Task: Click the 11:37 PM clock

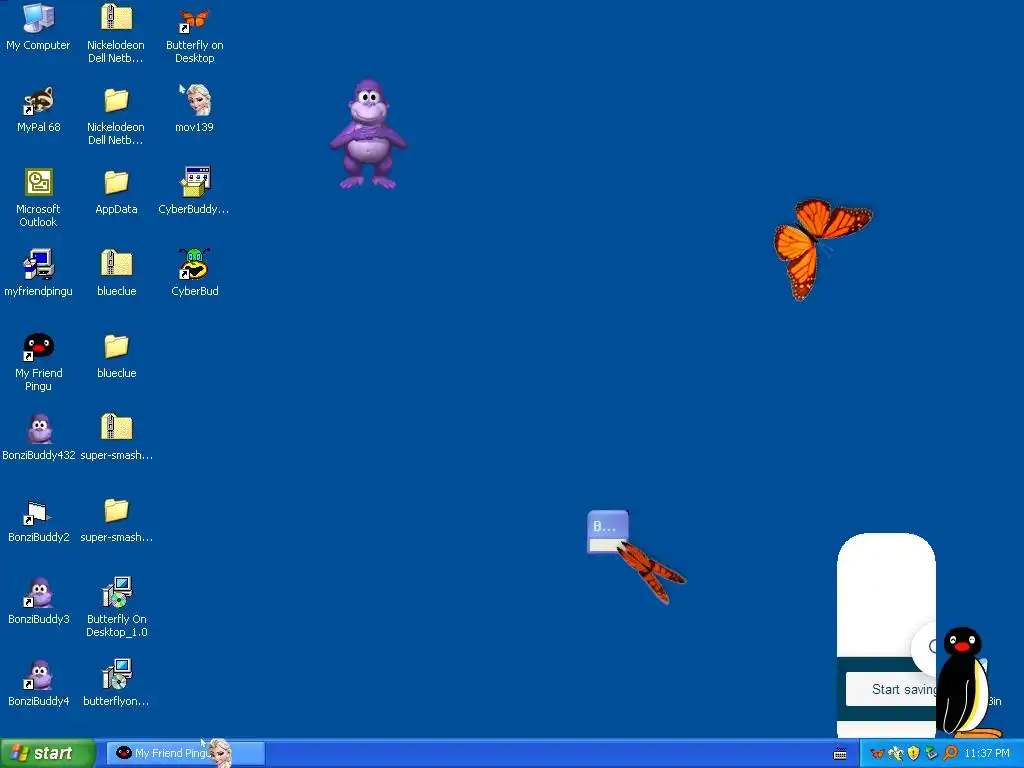Action: click(x=987, y=754)
